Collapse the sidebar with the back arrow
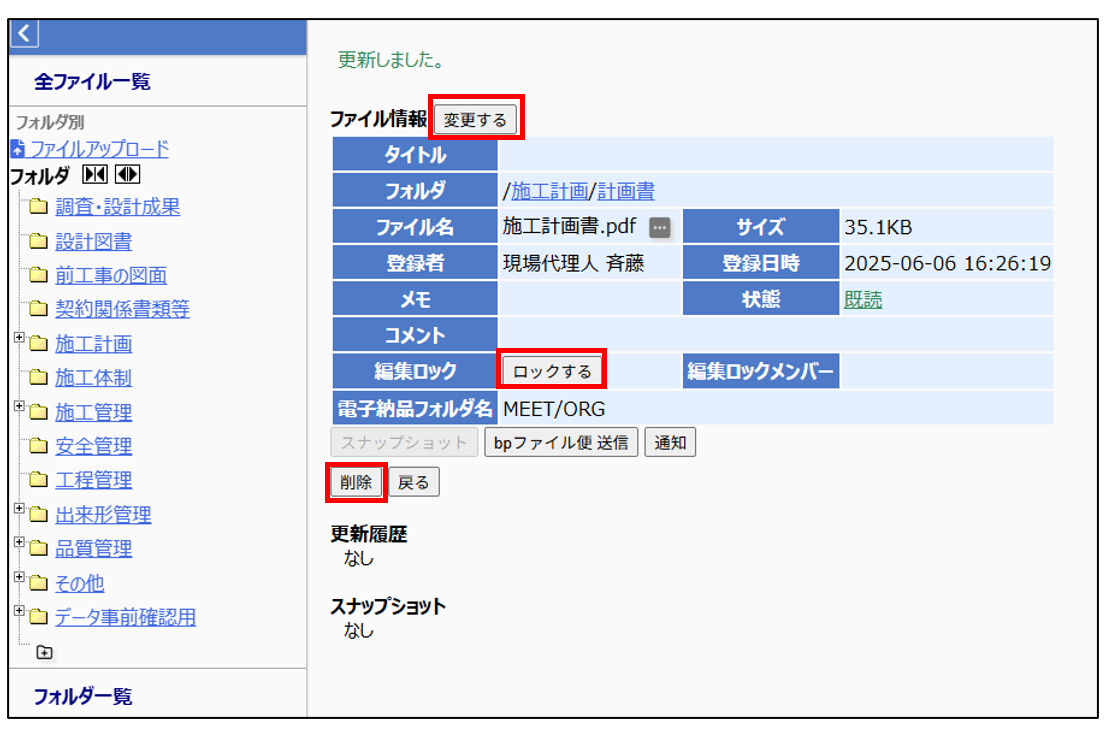This screenshot has width=1116, height=736. [x=25, y=34]
